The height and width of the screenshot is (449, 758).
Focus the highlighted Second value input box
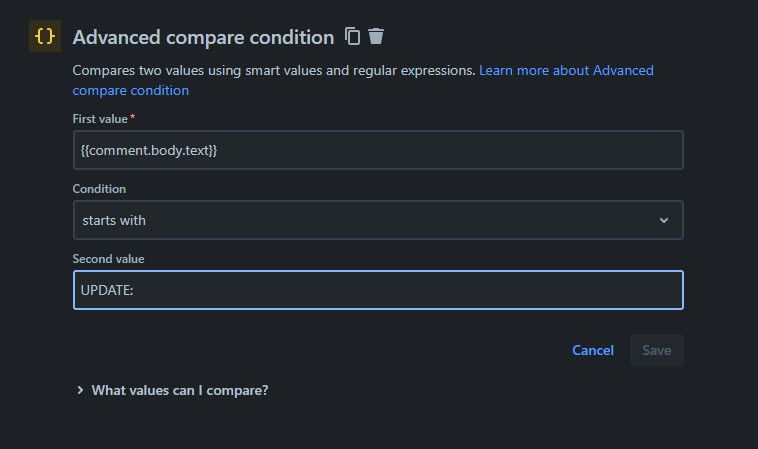[x=378, y=290]
